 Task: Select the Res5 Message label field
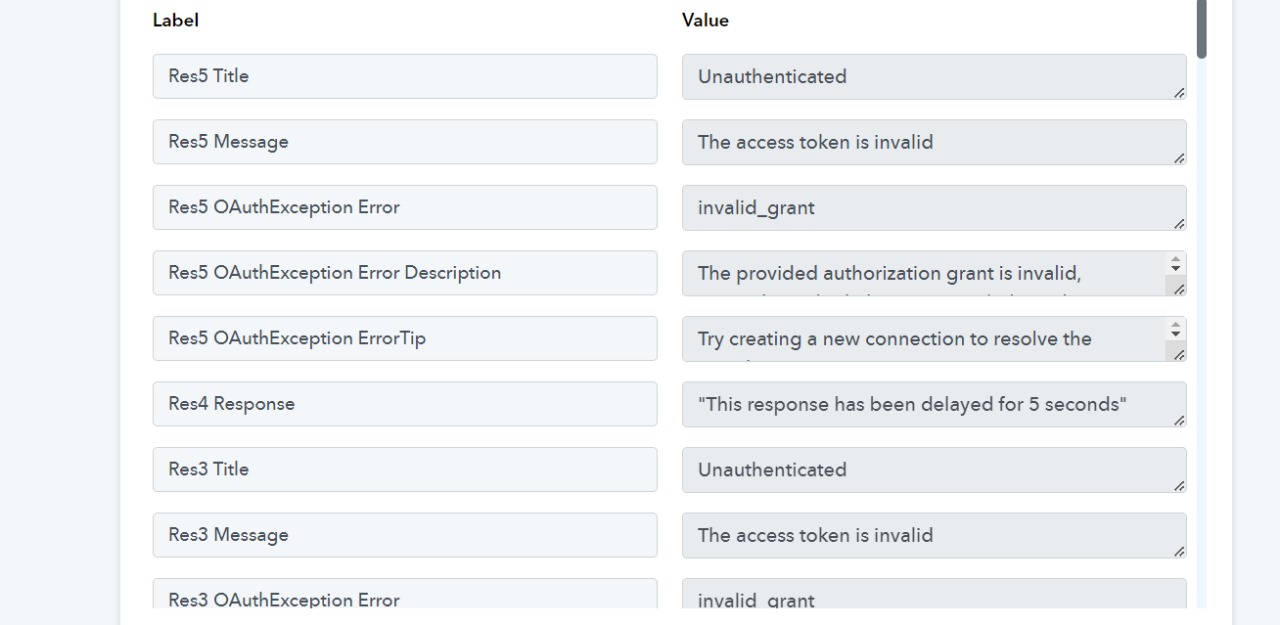(405, 142)
